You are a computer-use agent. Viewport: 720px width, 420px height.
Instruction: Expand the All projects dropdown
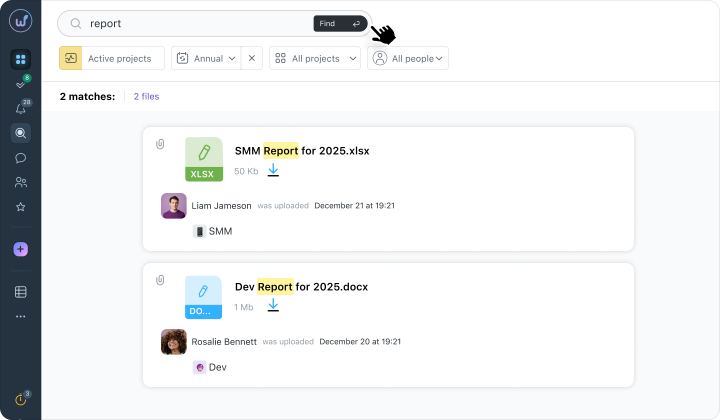(315, 58)
